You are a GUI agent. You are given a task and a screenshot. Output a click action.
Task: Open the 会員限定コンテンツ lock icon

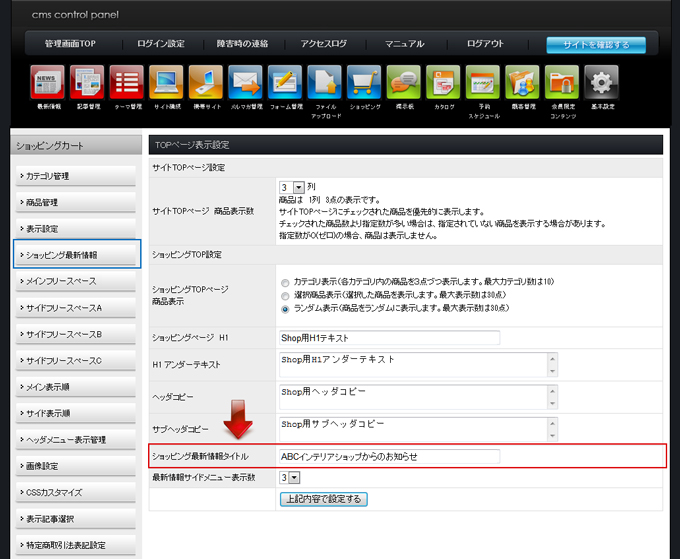point(562,82)
